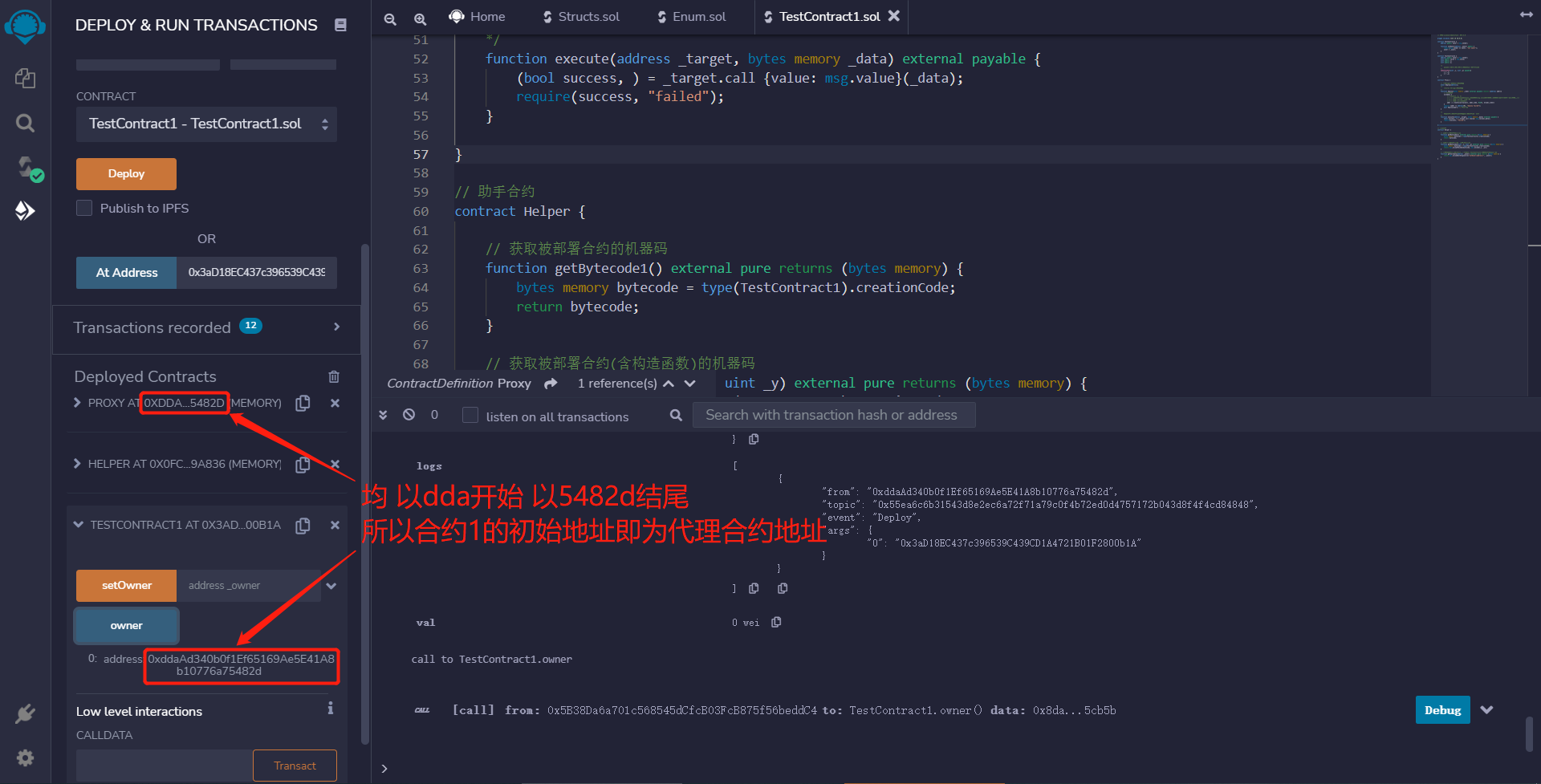Enable Publish to IPFS checkbox
Screen dimensions: 1541x784
(84, 208)
